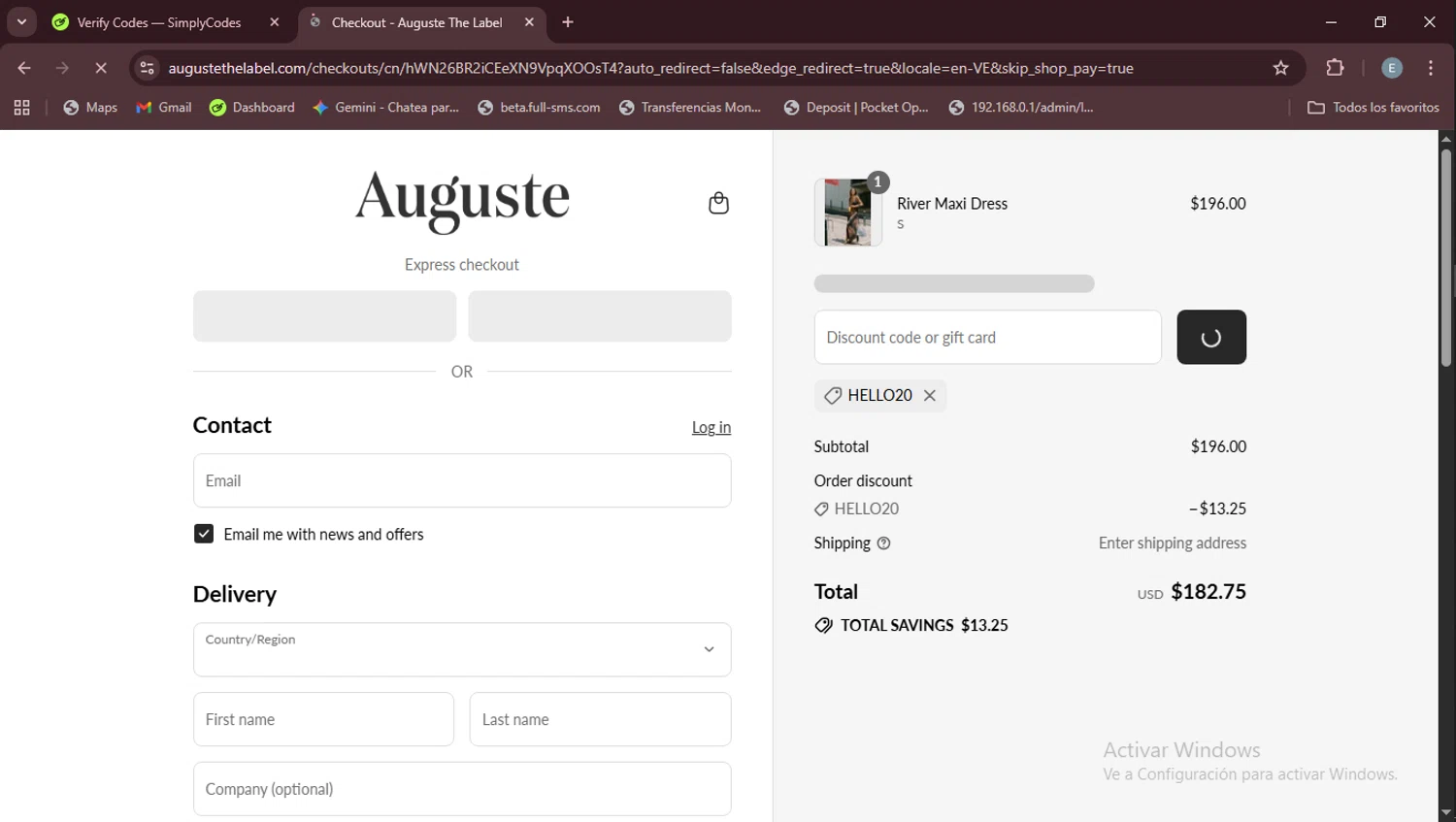Open the beta.full-sms.com bookmark
The image size is (1456, 822).
pyautogui.click(x=539, y=108)
